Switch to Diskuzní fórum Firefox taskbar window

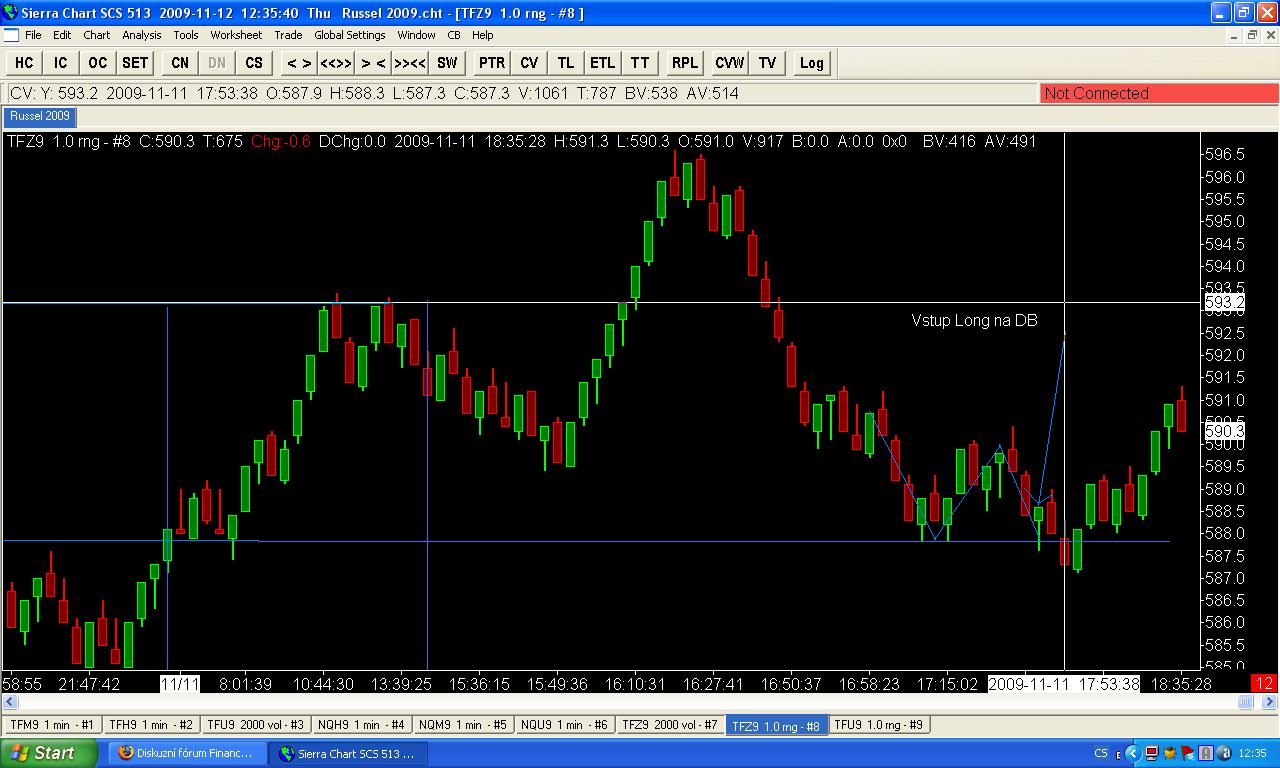tap(189, 753)
